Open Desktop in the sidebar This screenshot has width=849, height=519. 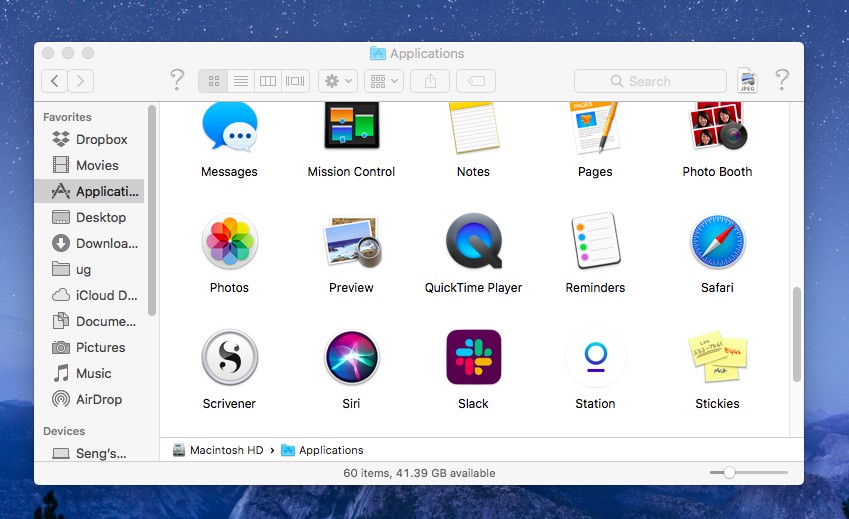coord(90,217)
